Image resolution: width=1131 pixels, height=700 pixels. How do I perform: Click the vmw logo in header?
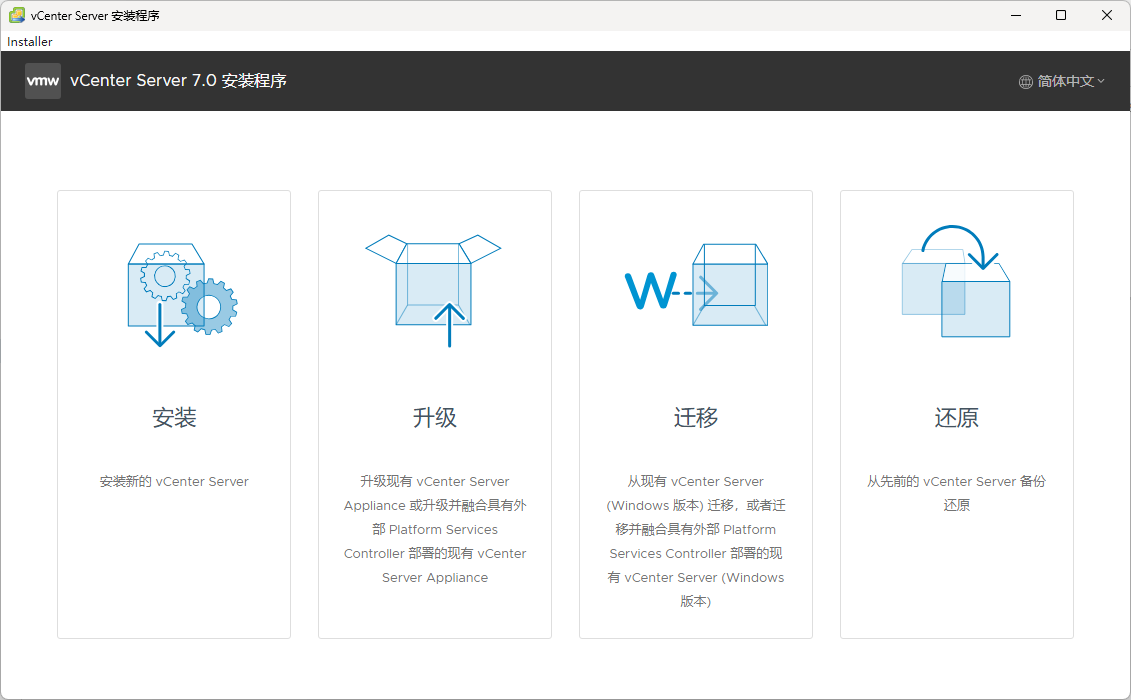(x=43, y=81)
